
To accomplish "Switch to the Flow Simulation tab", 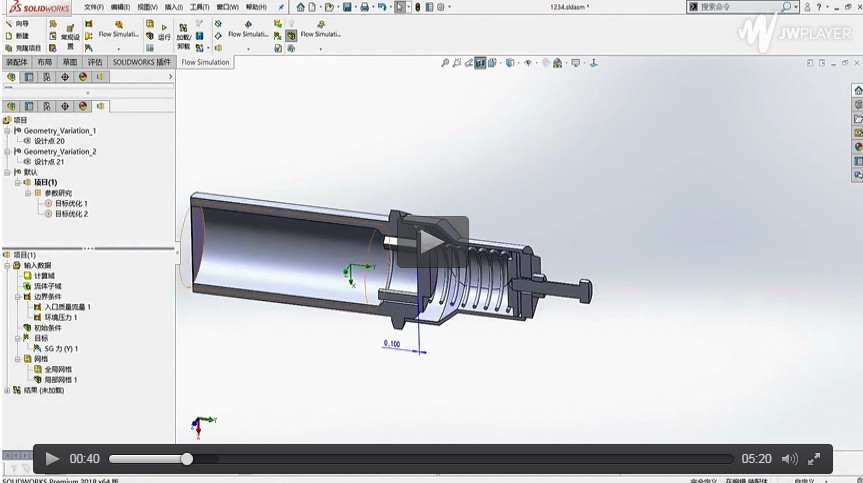I will pos(205,62).
